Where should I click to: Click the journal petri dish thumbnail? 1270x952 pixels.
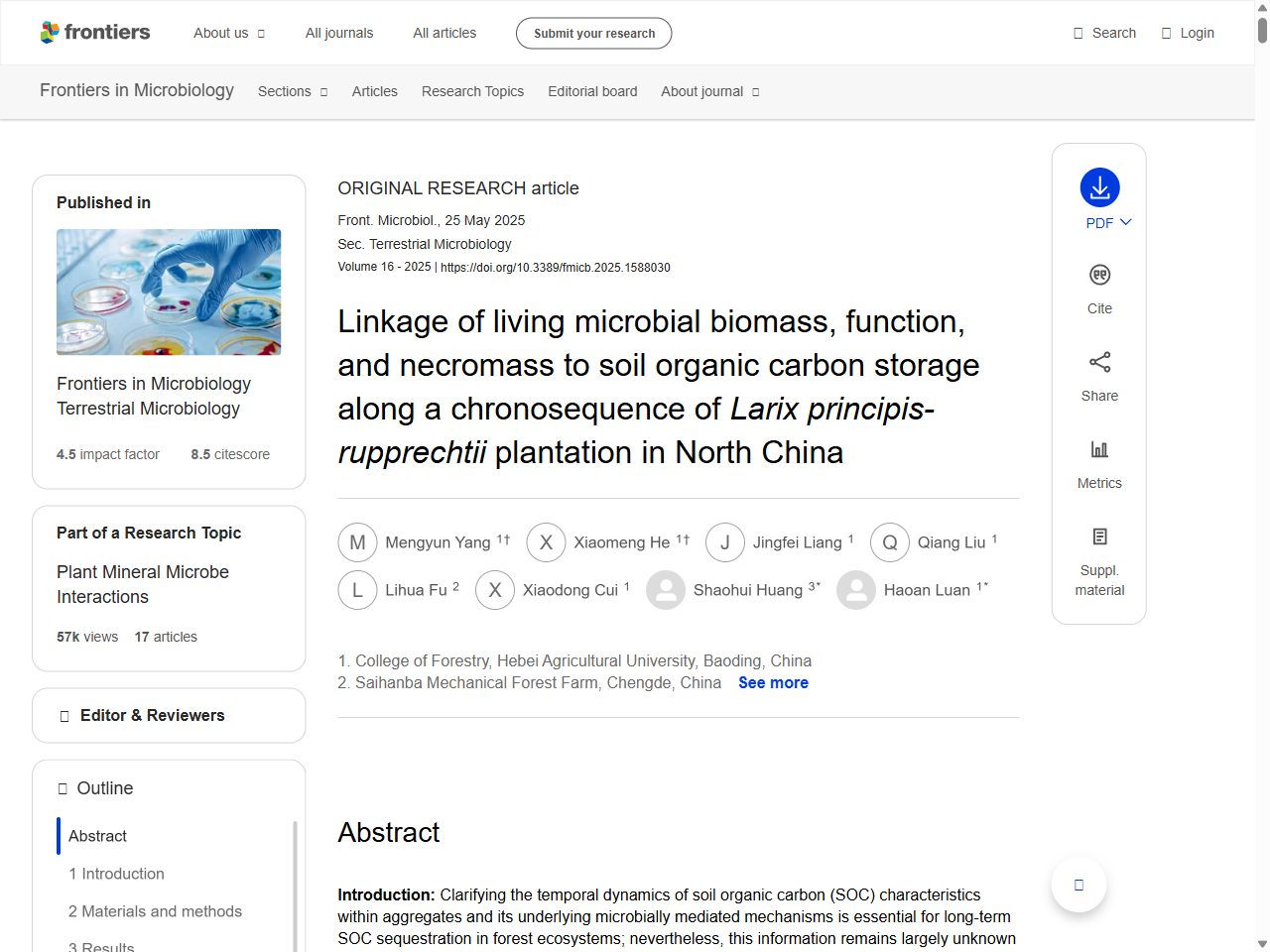(x=169, y=292)
